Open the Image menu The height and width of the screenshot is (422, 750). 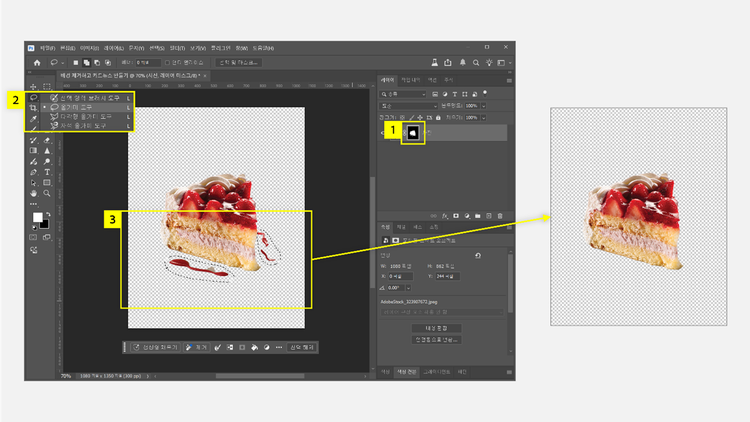click(x=89, y=48)
